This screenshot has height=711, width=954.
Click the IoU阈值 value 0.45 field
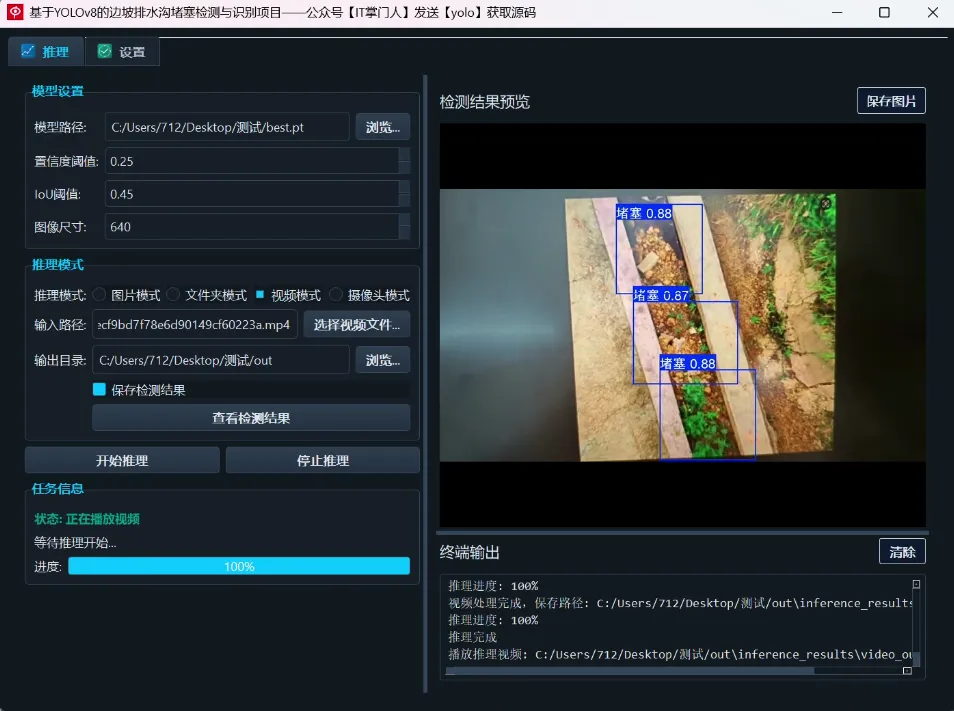click(252, 194)
